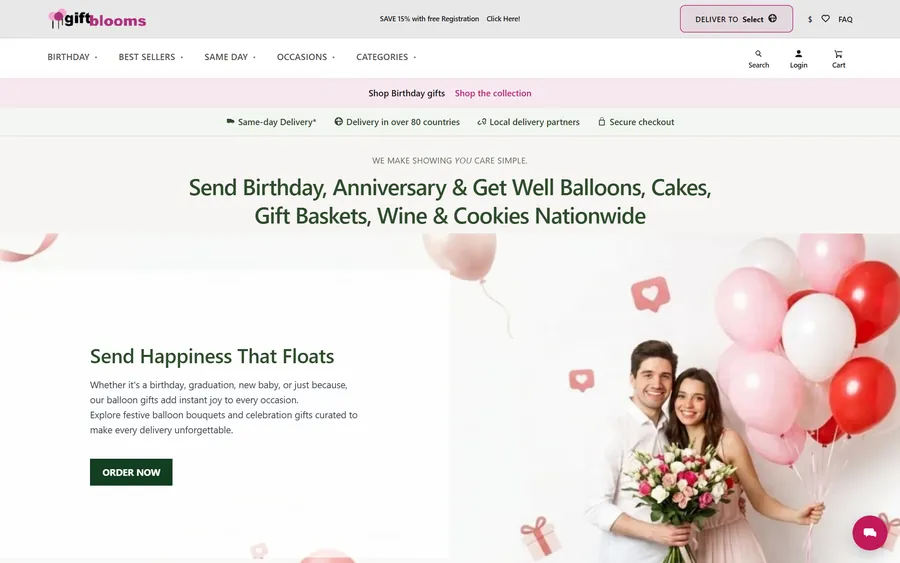Open the shopping Cart icon
Viewport: 900px width, 563px height.
[839, 53]
